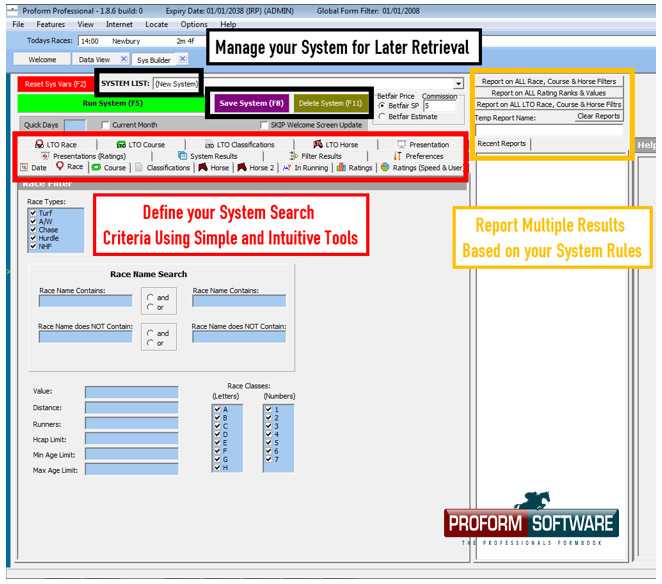Click Report on ALL LTO Race, Course & Horse Filtrs
This screenshot has width=662, height=584.
[548, 104]
